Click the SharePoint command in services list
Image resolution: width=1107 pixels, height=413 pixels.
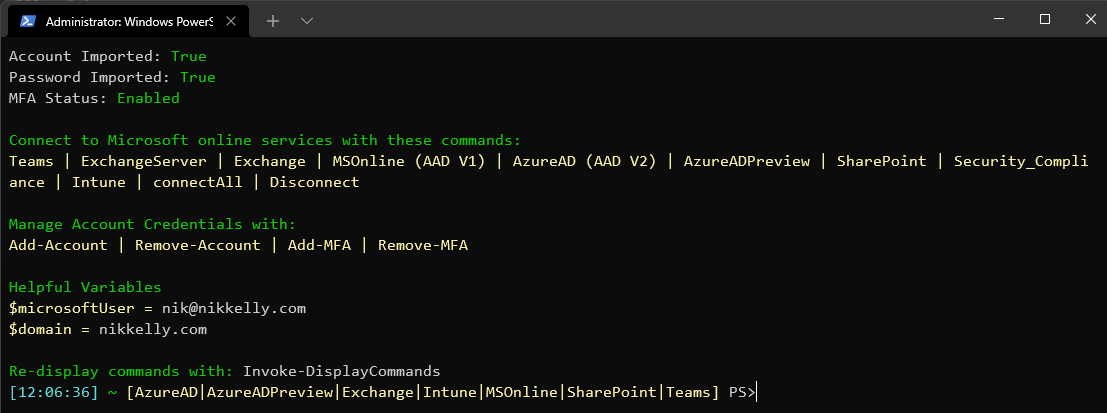(x=881, y=161)
